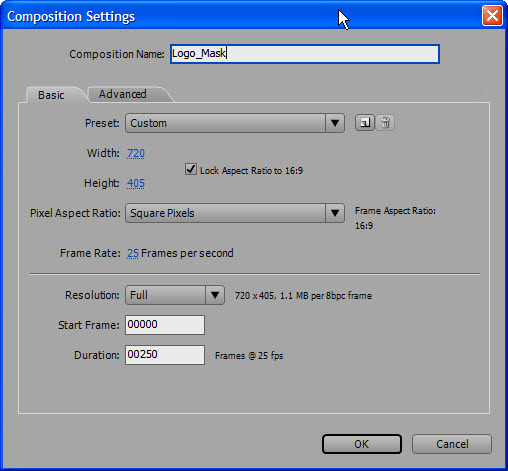This screenshot has width=508, height=471.
Task: Click the Full resolution combo box
Action: (x=175, y=295)
